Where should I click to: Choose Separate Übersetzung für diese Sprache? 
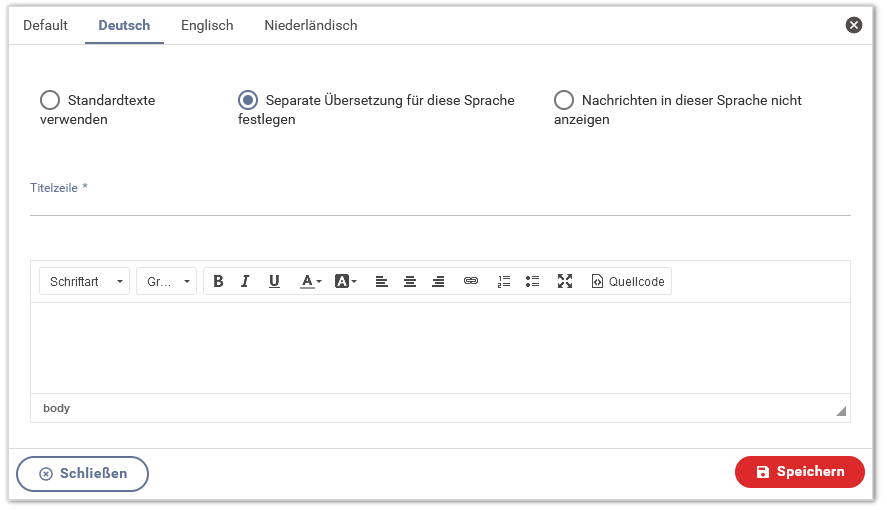point(248,100)
